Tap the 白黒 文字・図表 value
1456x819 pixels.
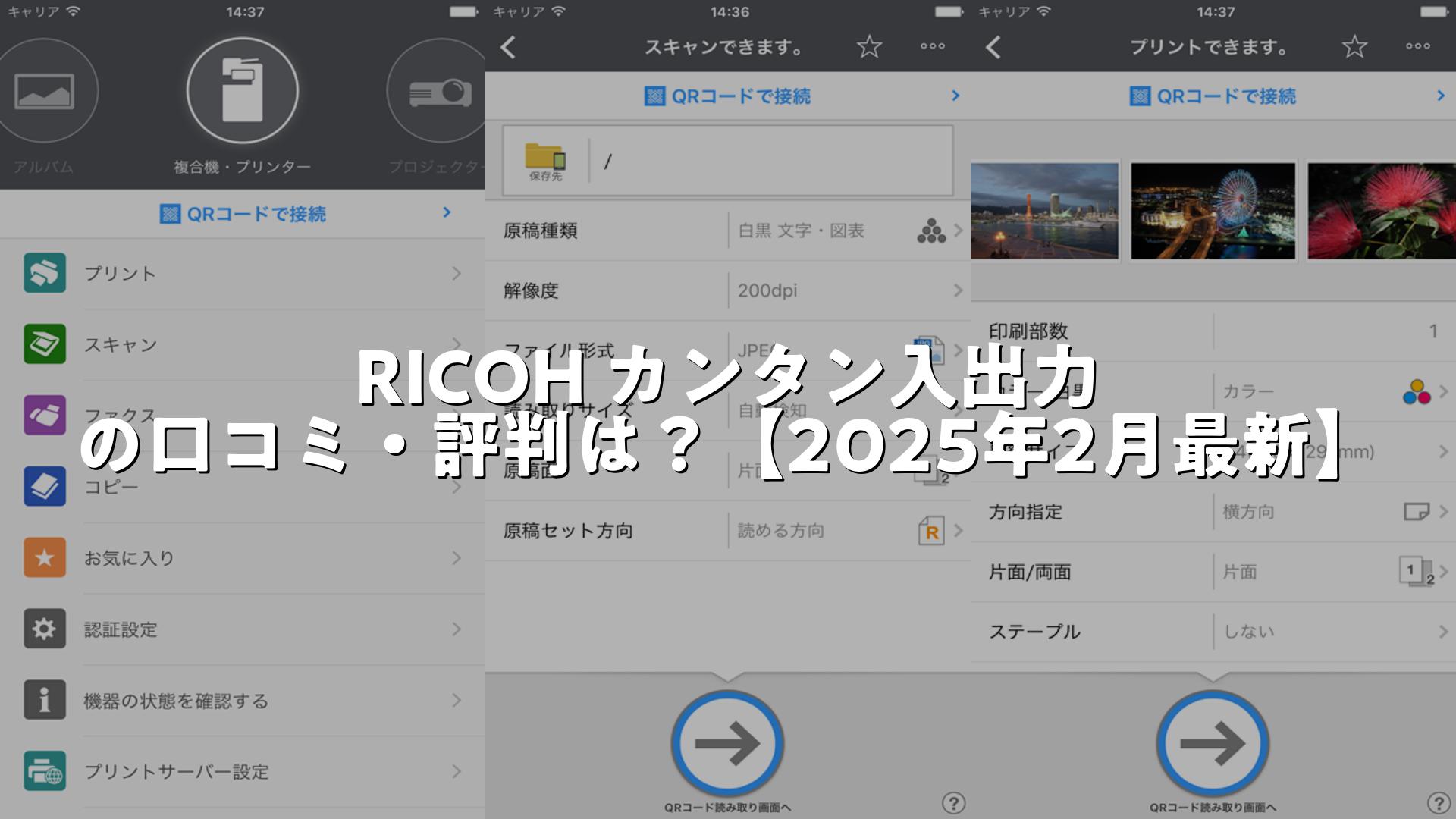pyautogui.click(x=802, y=231)
